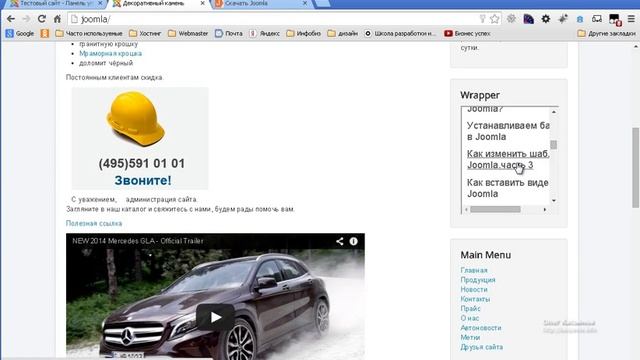Click the Wrapper vertical scrollbar thumb
640x360 pixels.
point(553,144)
